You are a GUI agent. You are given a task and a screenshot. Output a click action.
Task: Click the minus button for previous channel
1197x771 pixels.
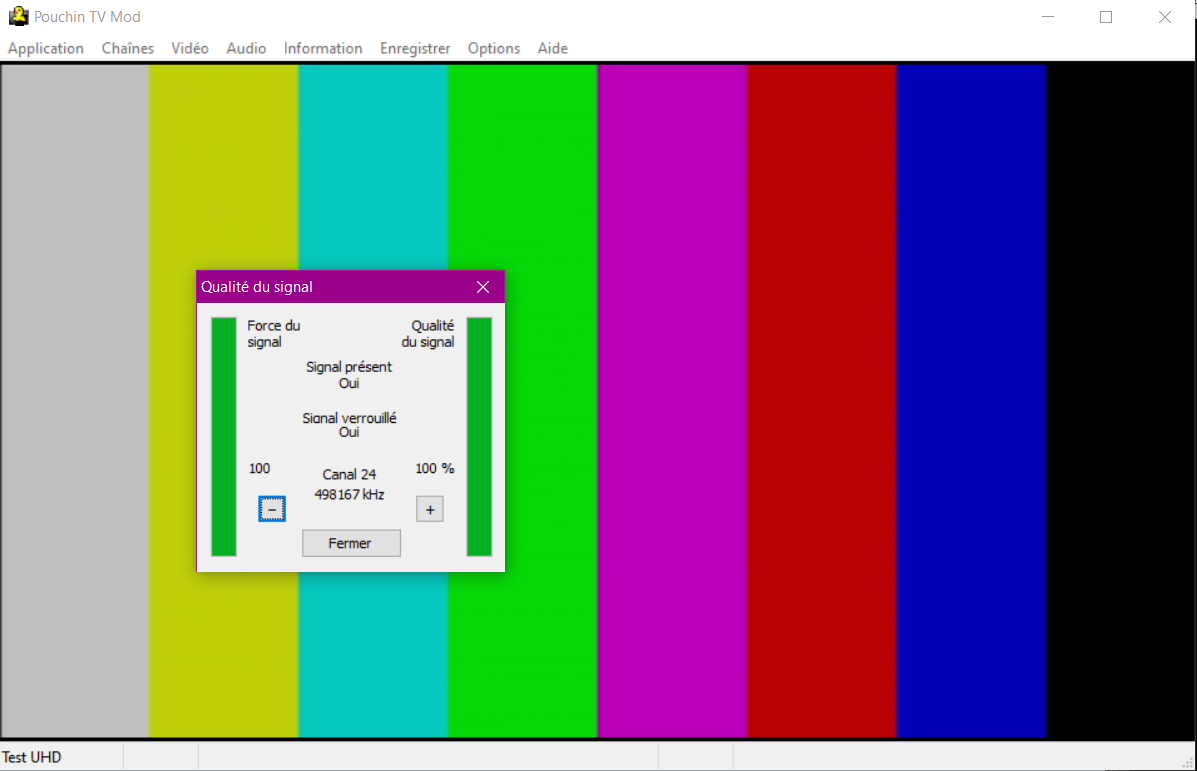[272, 509]
